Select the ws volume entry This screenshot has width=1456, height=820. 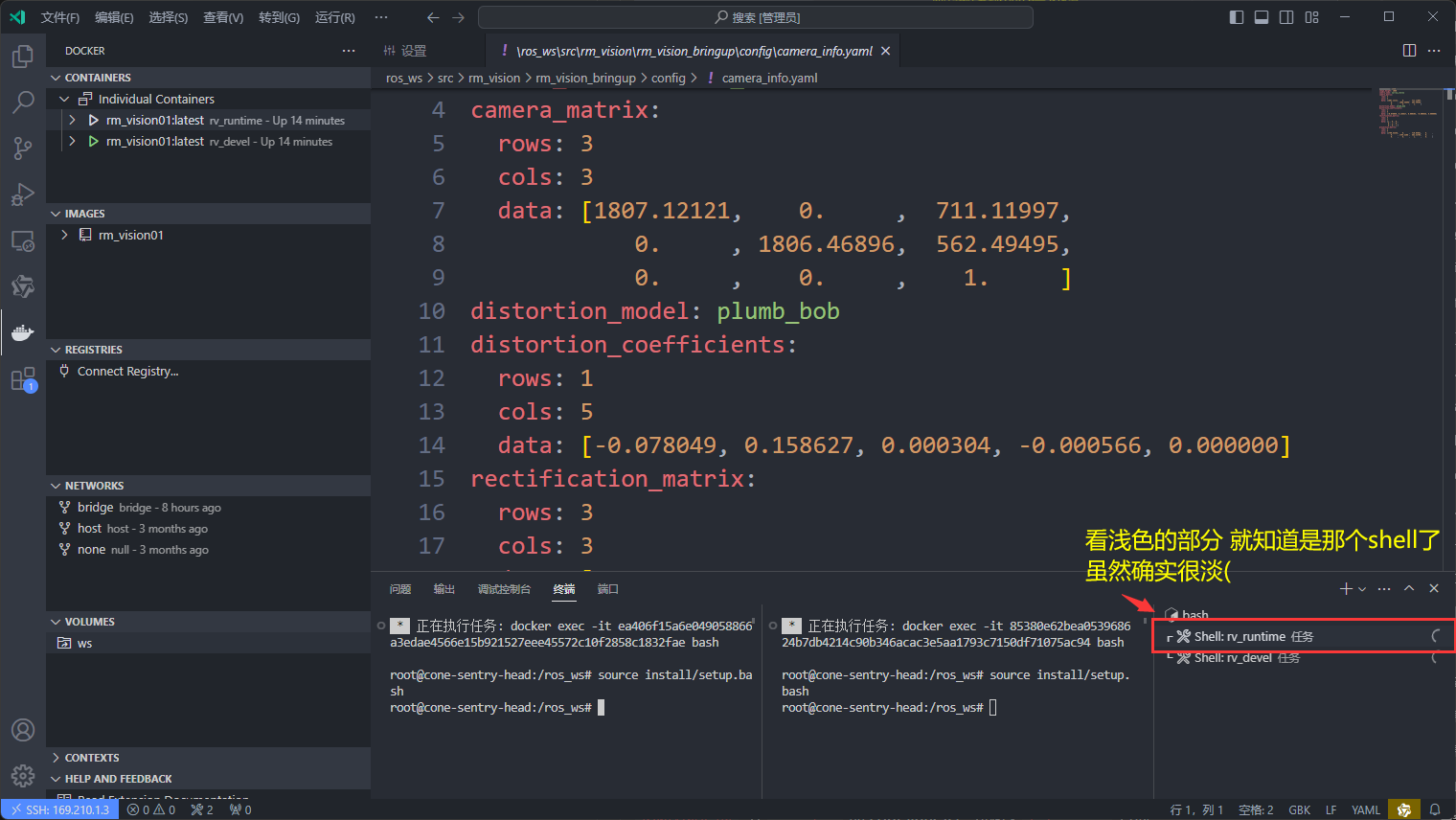pos(208,643)
